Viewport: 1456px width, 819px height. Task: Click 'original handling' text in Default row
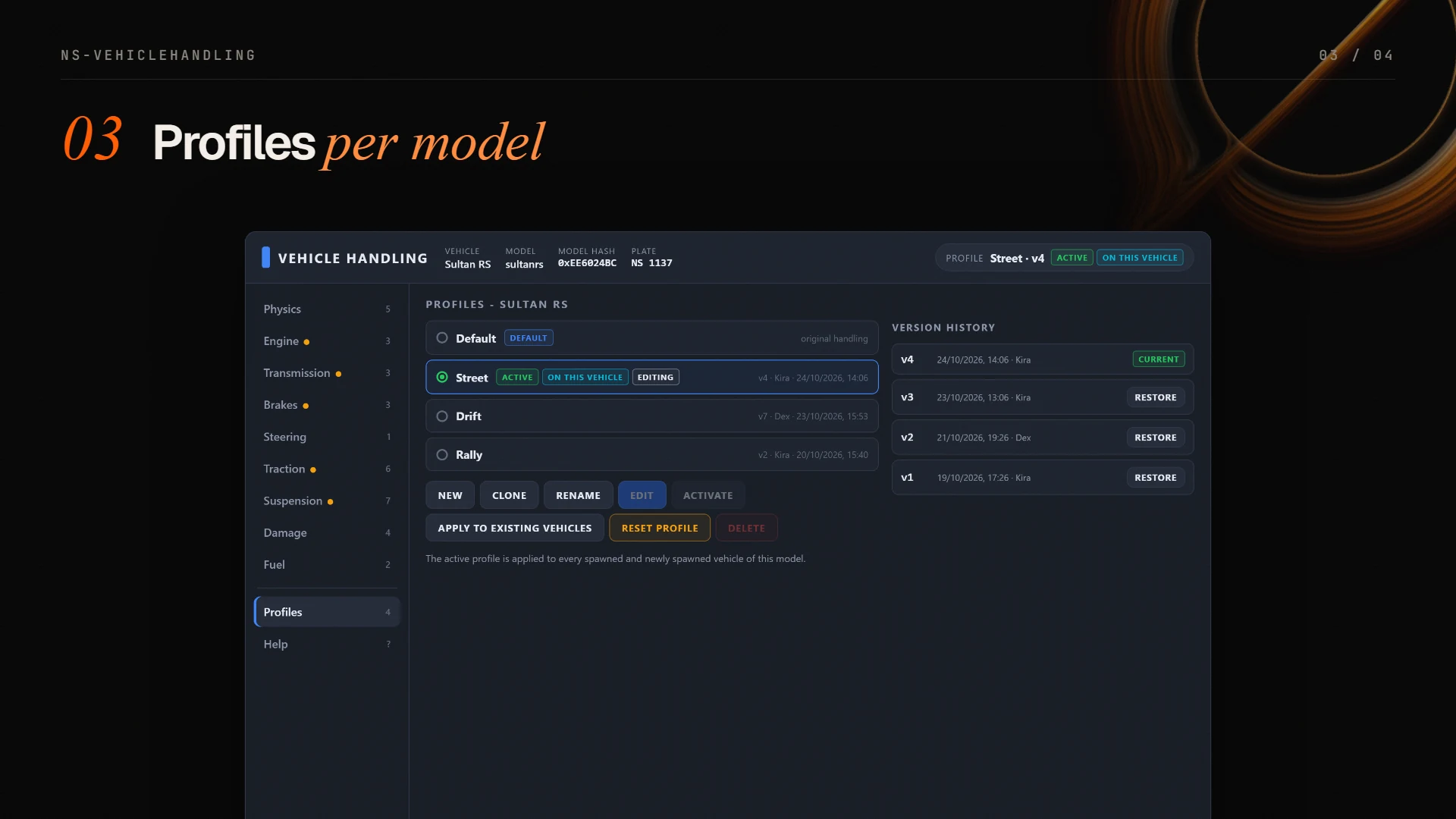834,338
